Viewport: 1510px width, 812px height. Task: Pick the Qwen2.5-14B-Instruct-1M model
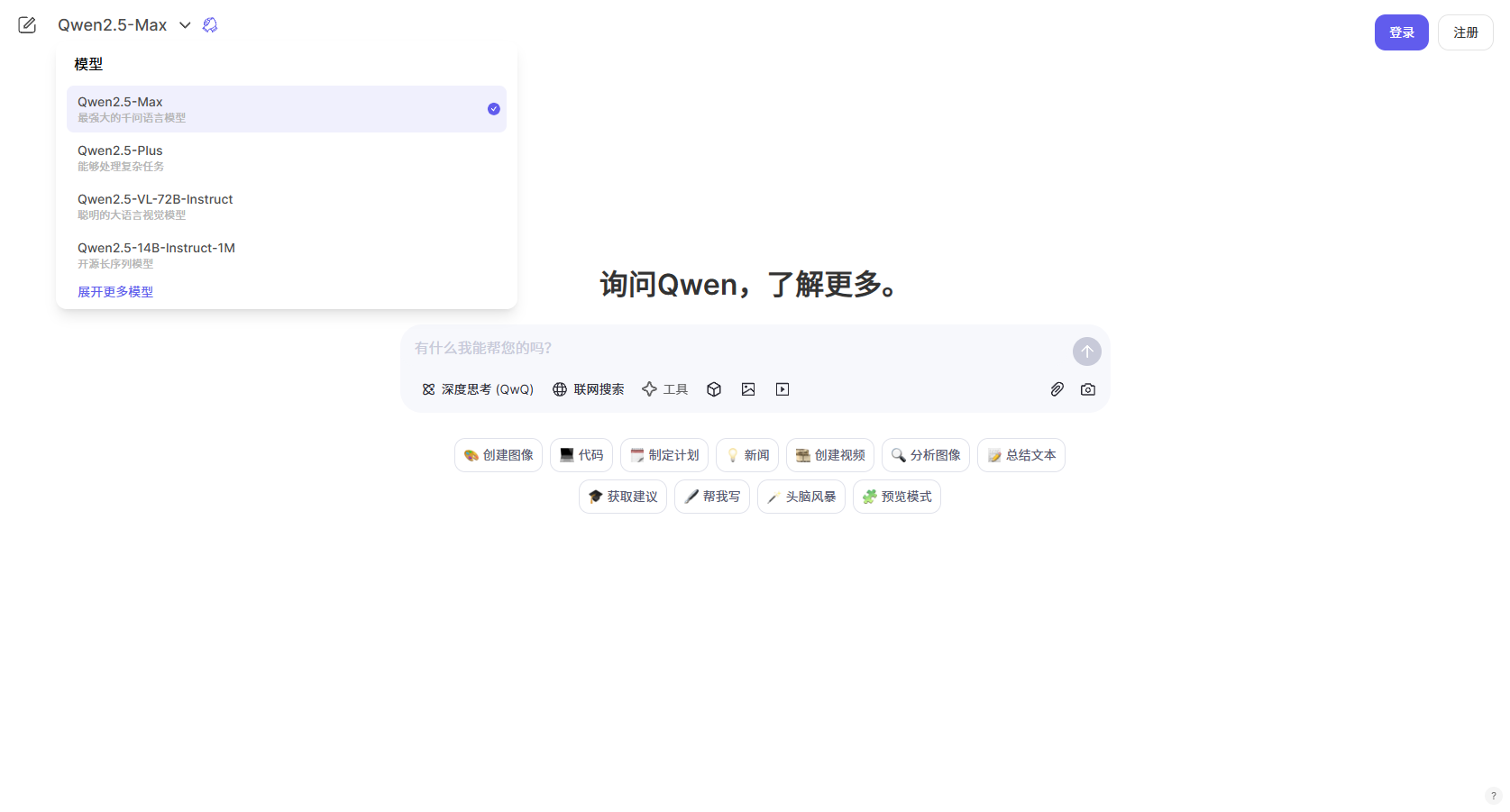pos(287,255)
